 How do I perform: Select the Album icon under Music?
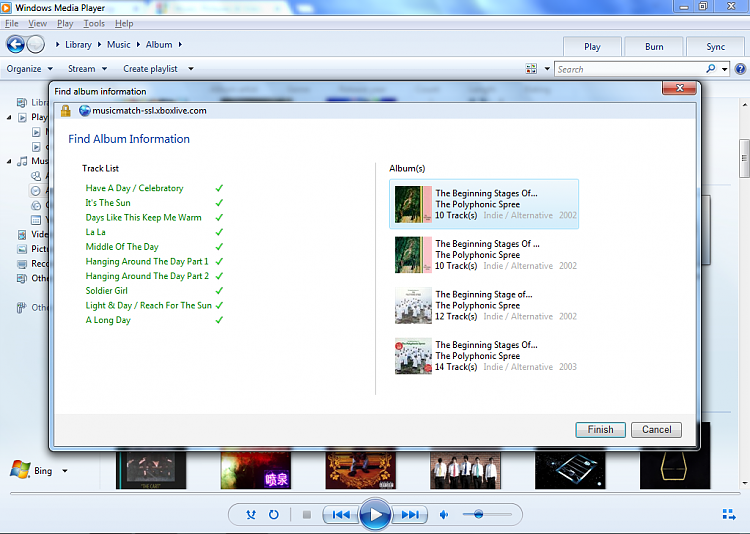[36, 190]
